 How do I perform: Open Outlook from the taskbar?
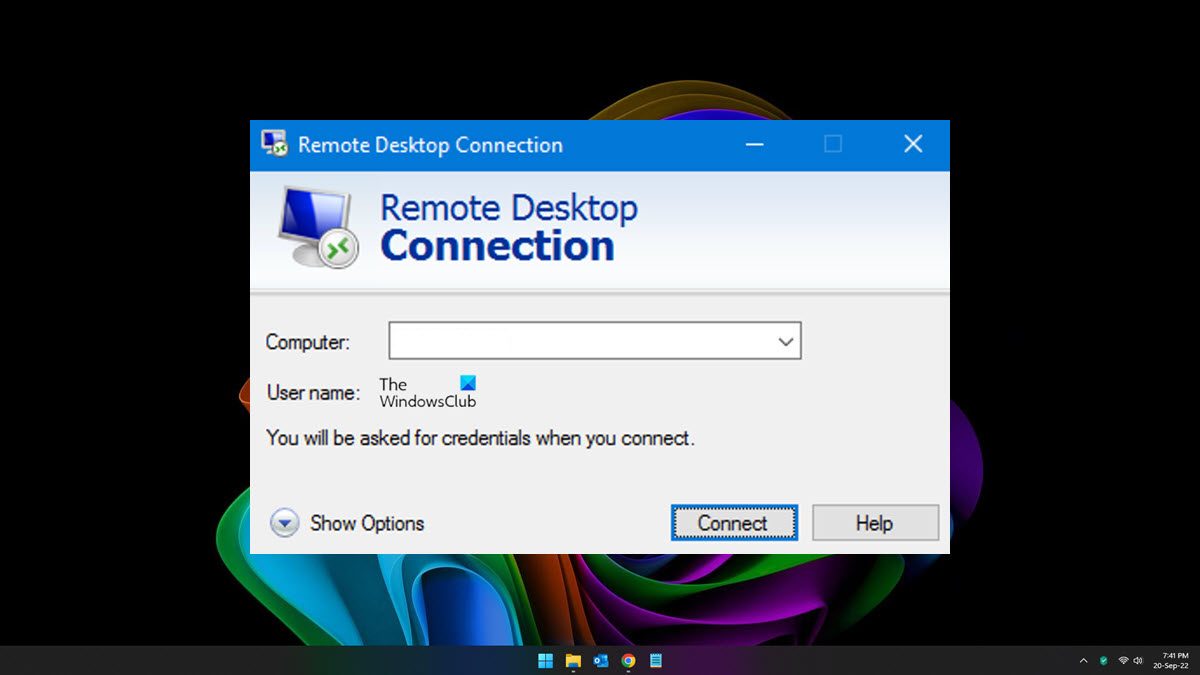(x=601, y=660)
